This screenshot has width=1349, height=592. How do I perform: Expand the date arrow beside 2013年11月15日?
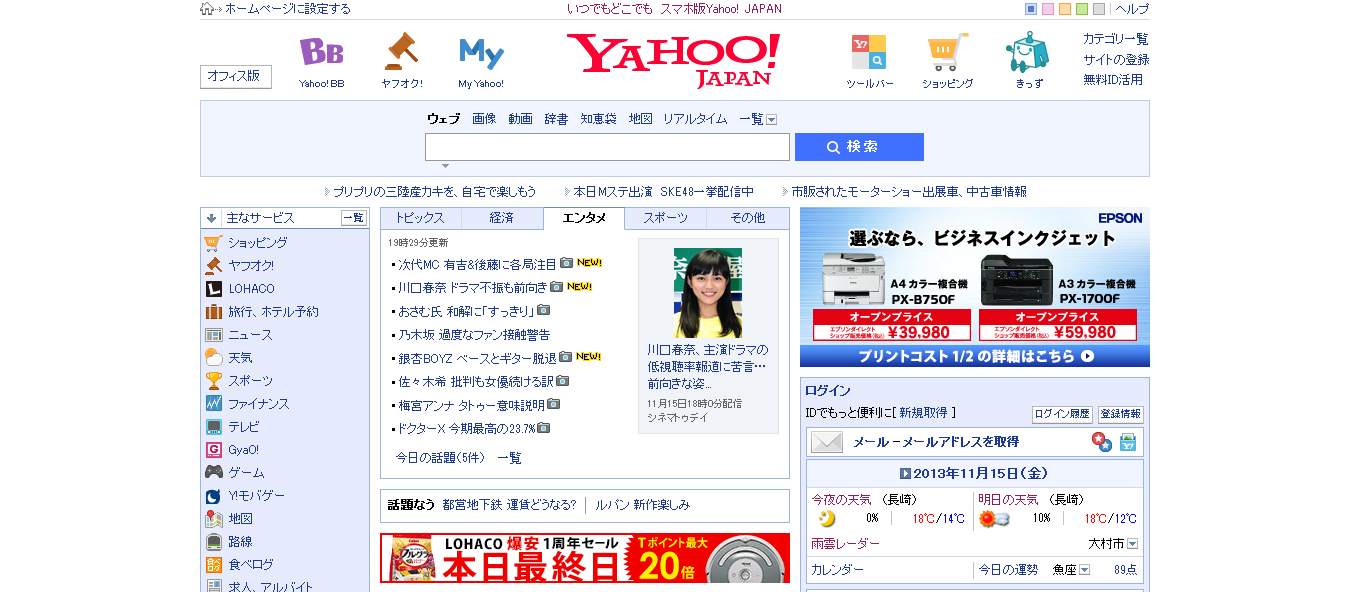click(x=905, y=474)
